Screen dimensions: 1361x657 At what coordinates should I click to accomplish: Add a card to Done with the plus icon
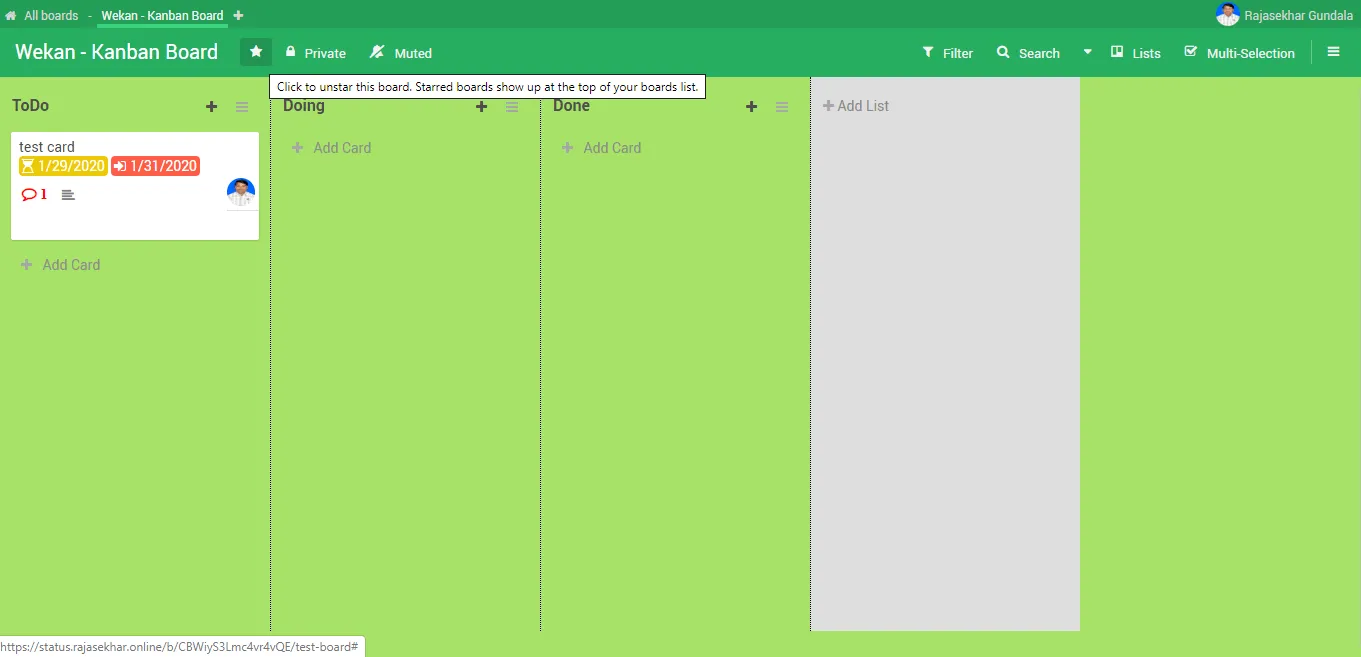[x=751, y=107]
